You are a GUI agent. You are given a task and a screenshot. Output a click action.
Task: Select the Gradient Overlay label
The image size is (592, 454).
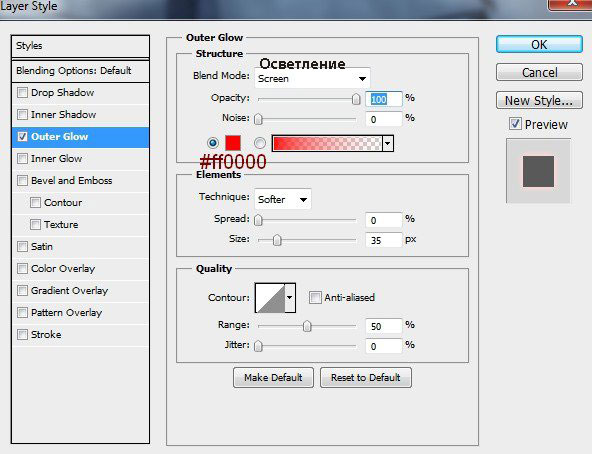69,290
